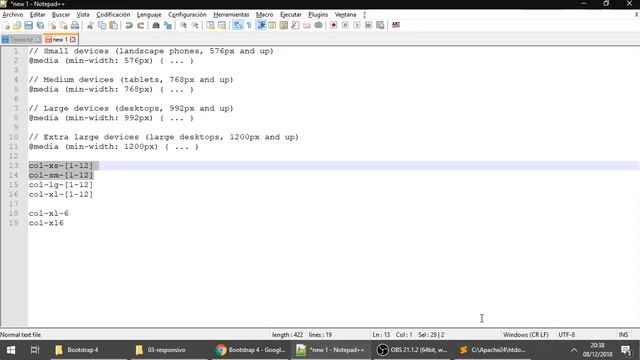Open the Buscar menu

point(61,15)
